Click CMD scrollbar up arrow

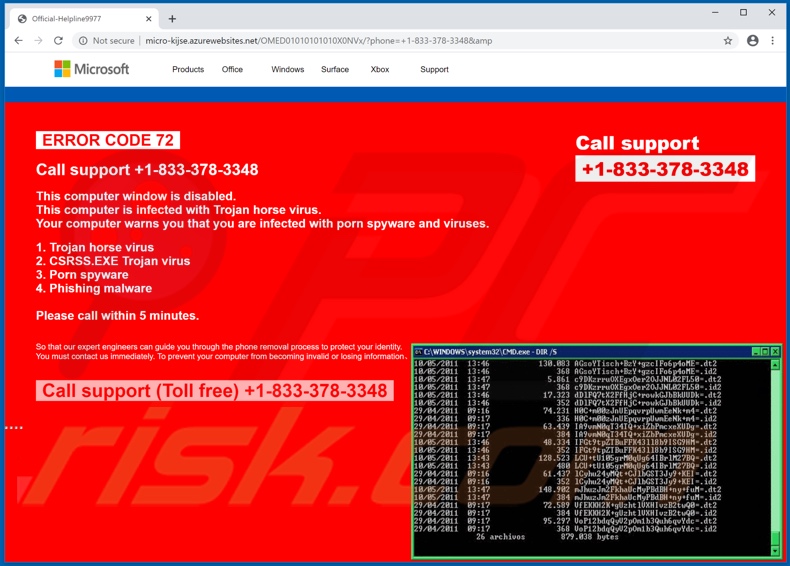pos(775,364)
